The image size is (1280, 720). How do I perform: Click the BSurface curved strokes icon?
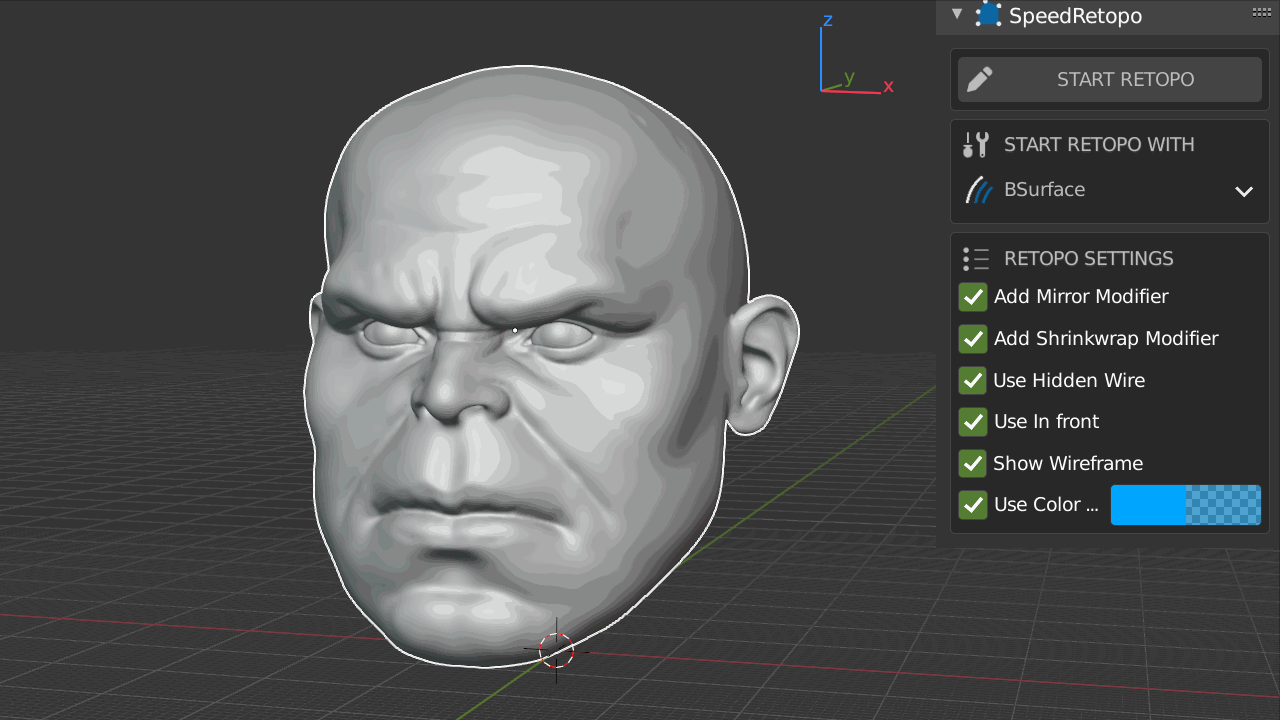976,190
